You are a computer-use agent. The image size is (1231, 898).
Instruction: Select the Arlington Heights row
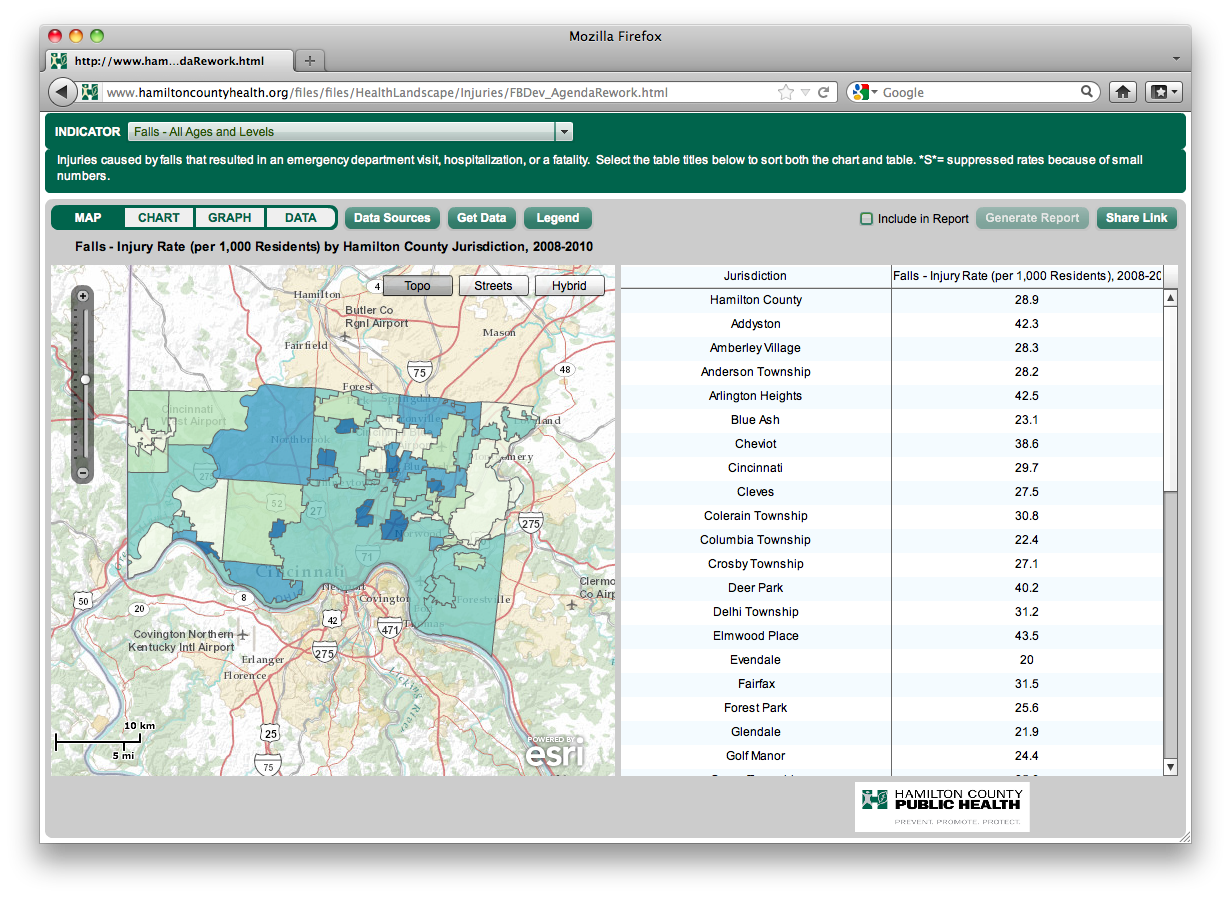(892, 396)
